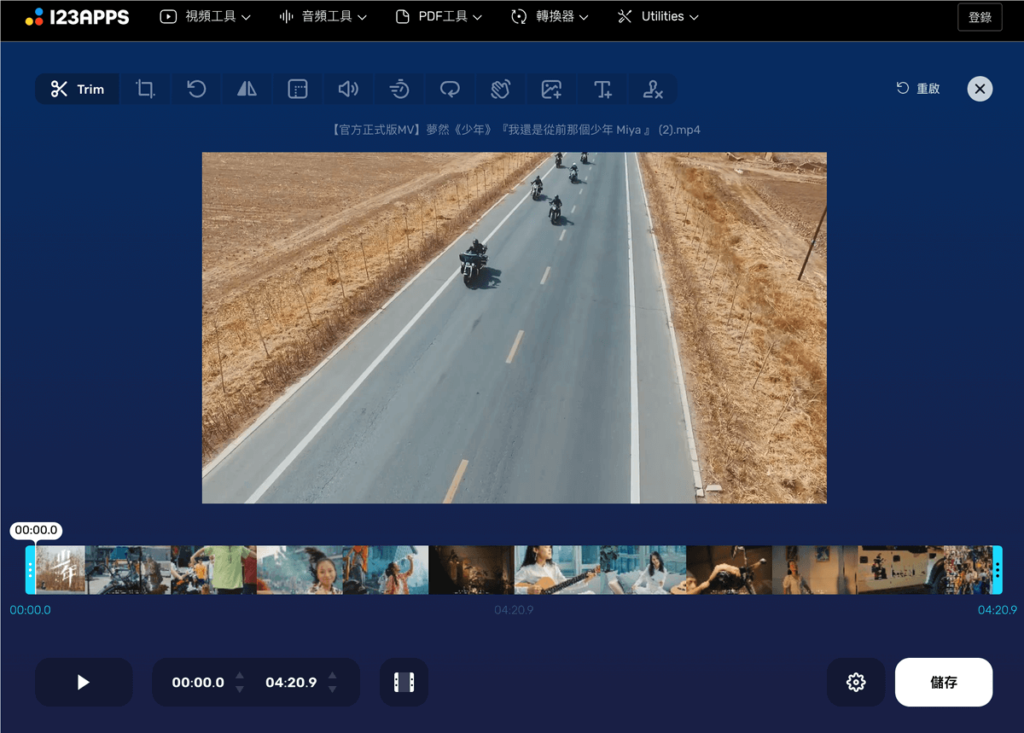Open the change resolution tool
This screenshot has width=1024, height=733.
pos(298,89)
